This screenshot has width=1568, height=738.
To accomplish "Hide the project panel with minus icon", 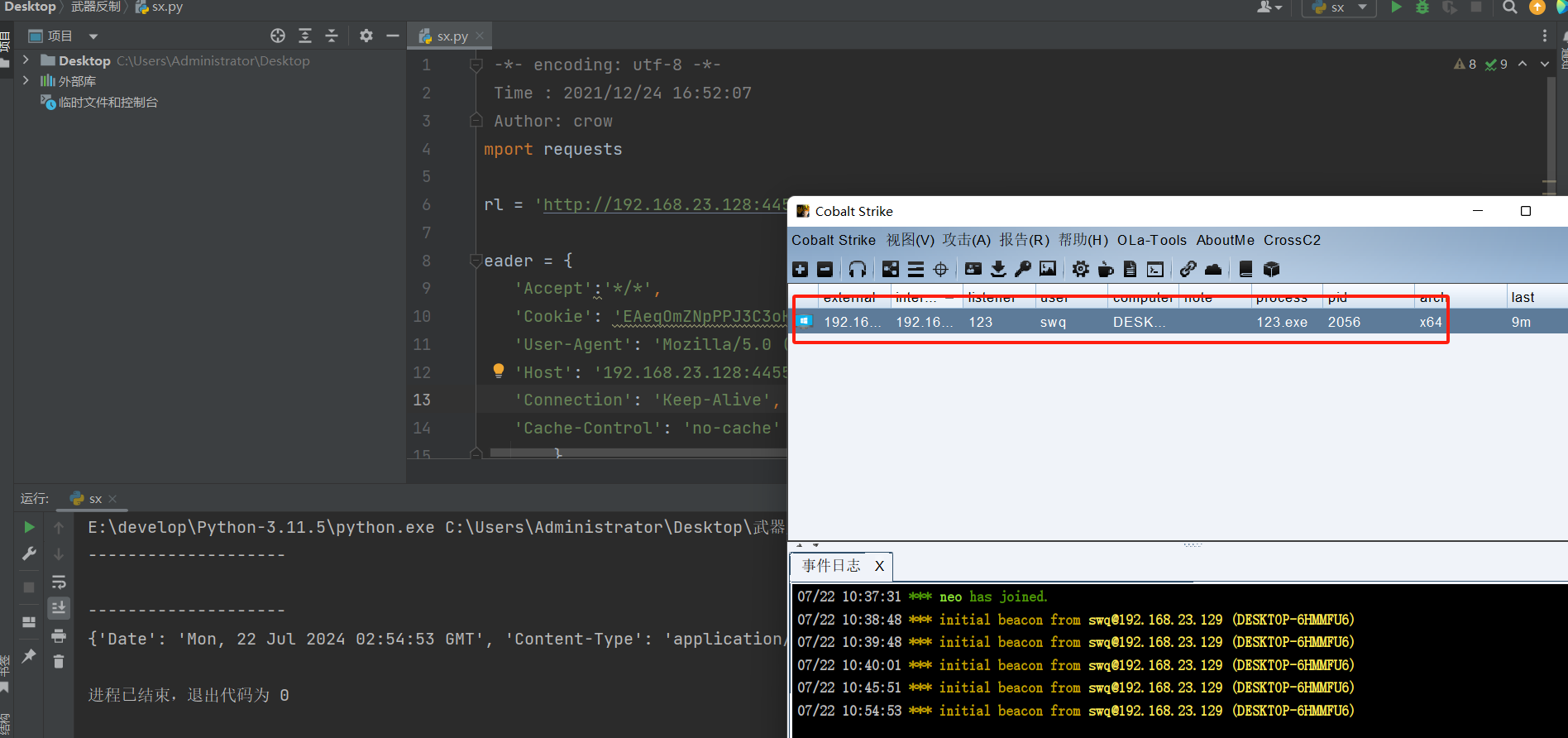I will 393,36.
